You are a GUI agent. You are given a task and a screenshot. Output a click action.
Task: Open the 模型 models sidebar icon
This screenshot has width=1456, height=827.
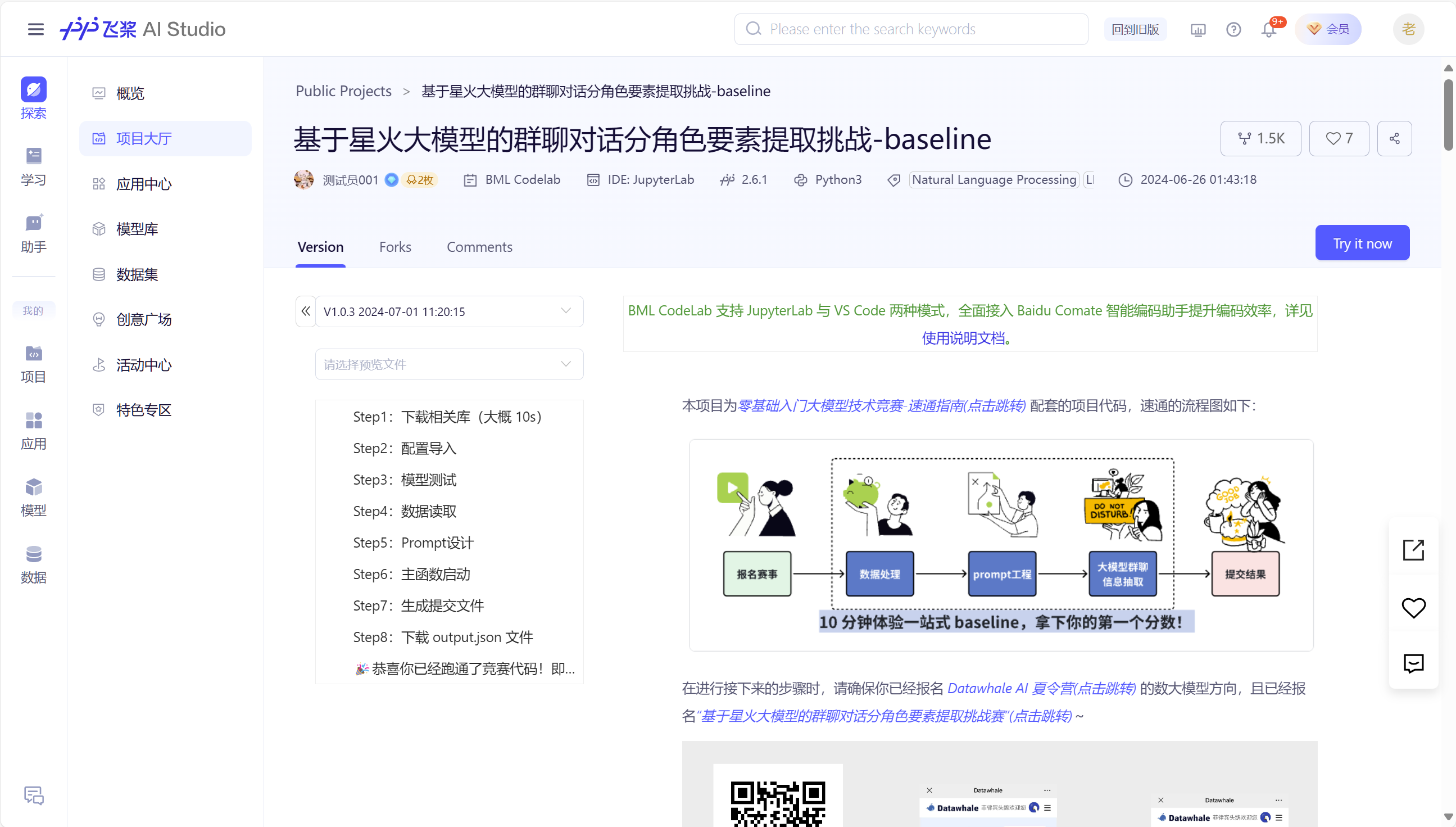[34, 497]
